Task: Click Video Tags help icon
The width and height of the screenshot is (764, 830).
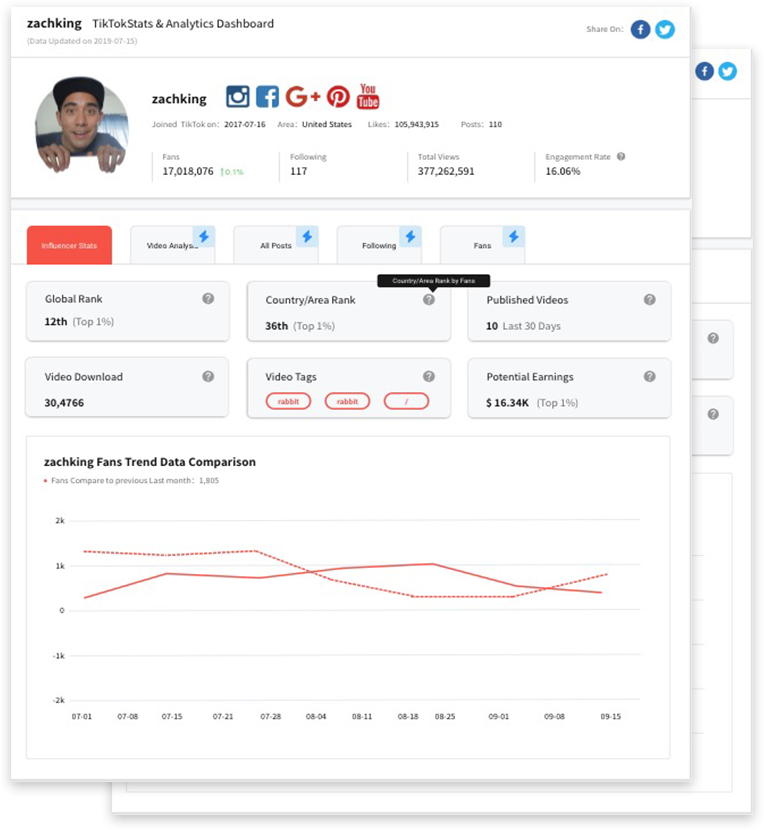Action: click(x=429, y=376)
